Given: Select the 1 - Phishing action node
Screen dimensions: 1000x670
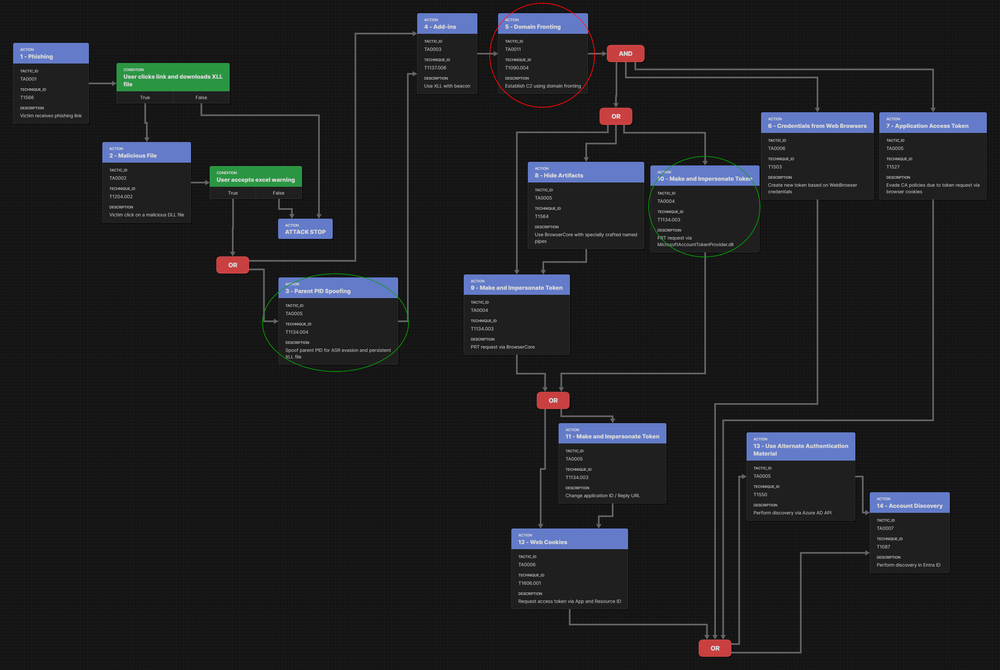Looking at the screenshot, I should click(51, 54).
